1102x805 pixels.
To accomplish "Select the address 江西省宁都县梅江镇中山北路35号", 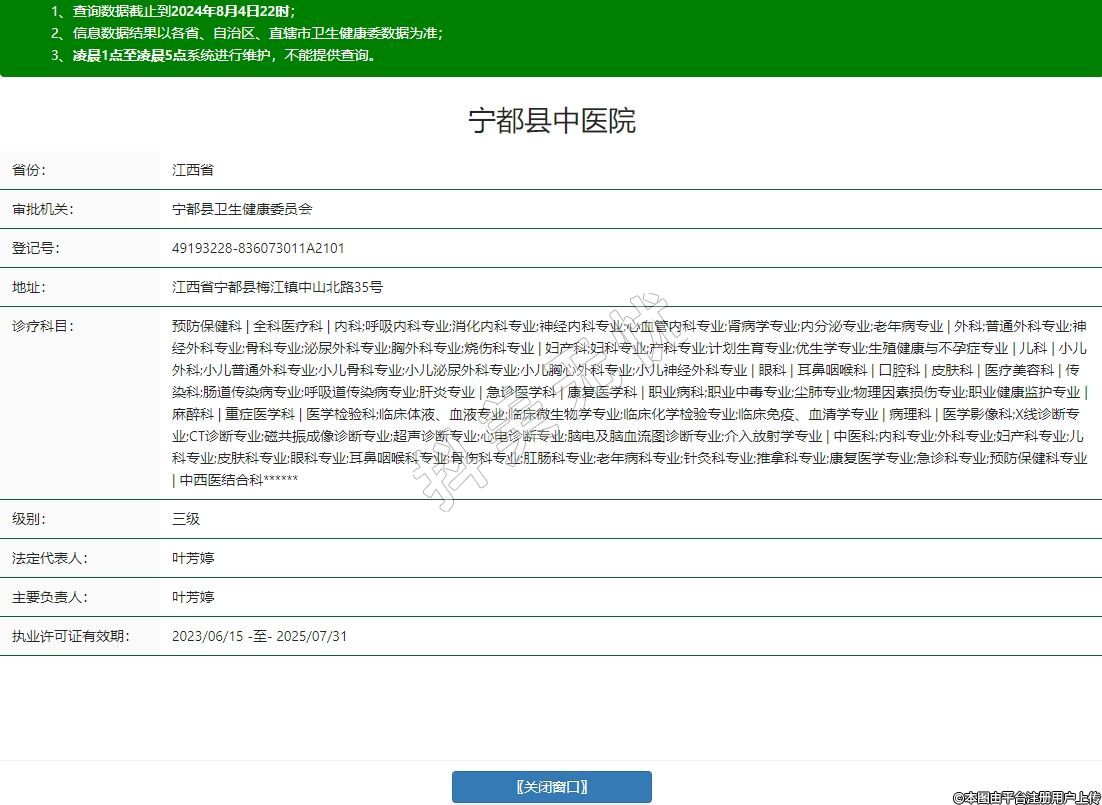I will tap(277, 287).
